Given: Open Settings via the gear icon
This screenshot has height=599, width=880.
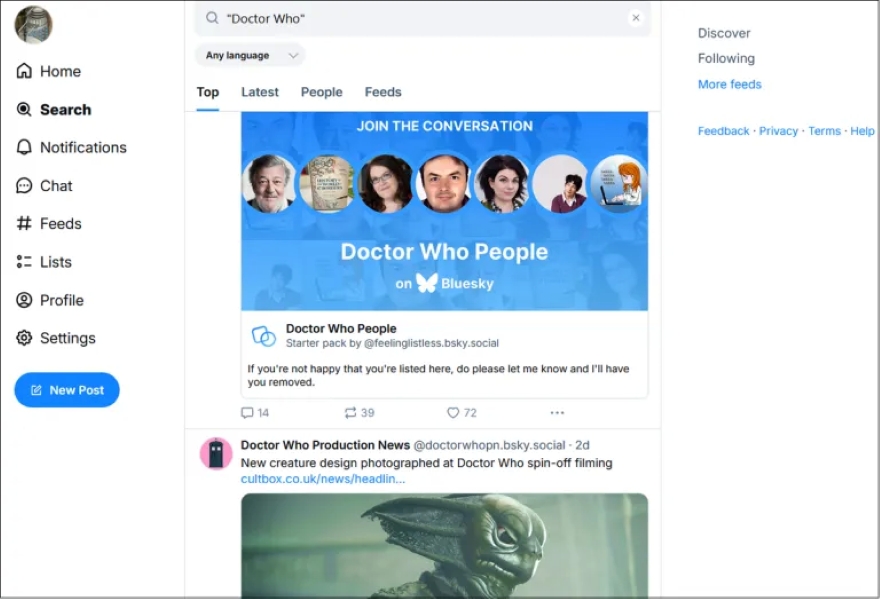Looking at the screenshot, I should (x=24, y=338).
